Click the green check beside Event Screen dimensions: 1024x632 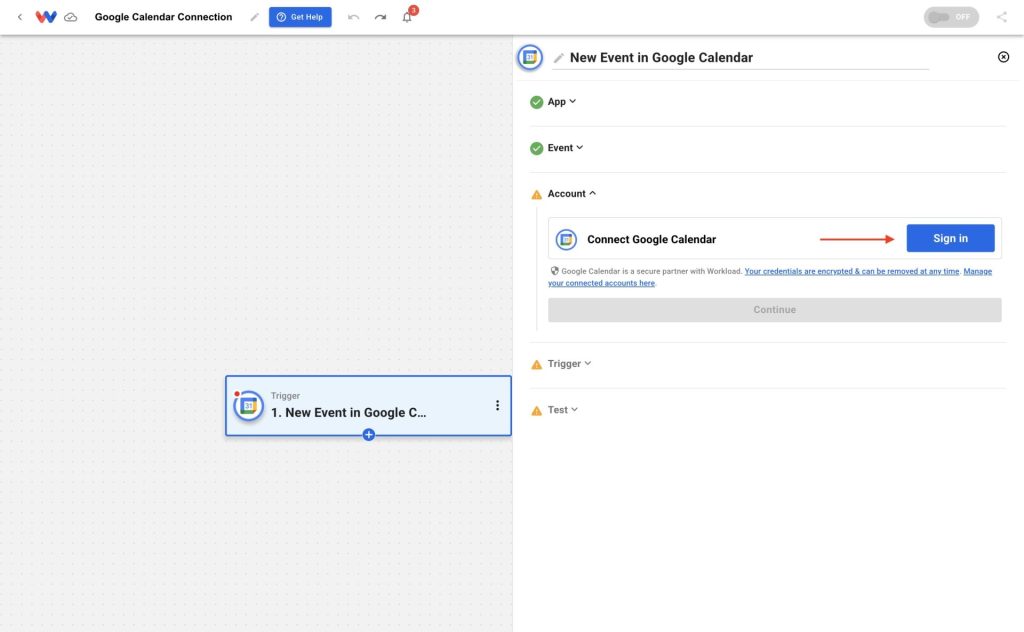(537, 148)
